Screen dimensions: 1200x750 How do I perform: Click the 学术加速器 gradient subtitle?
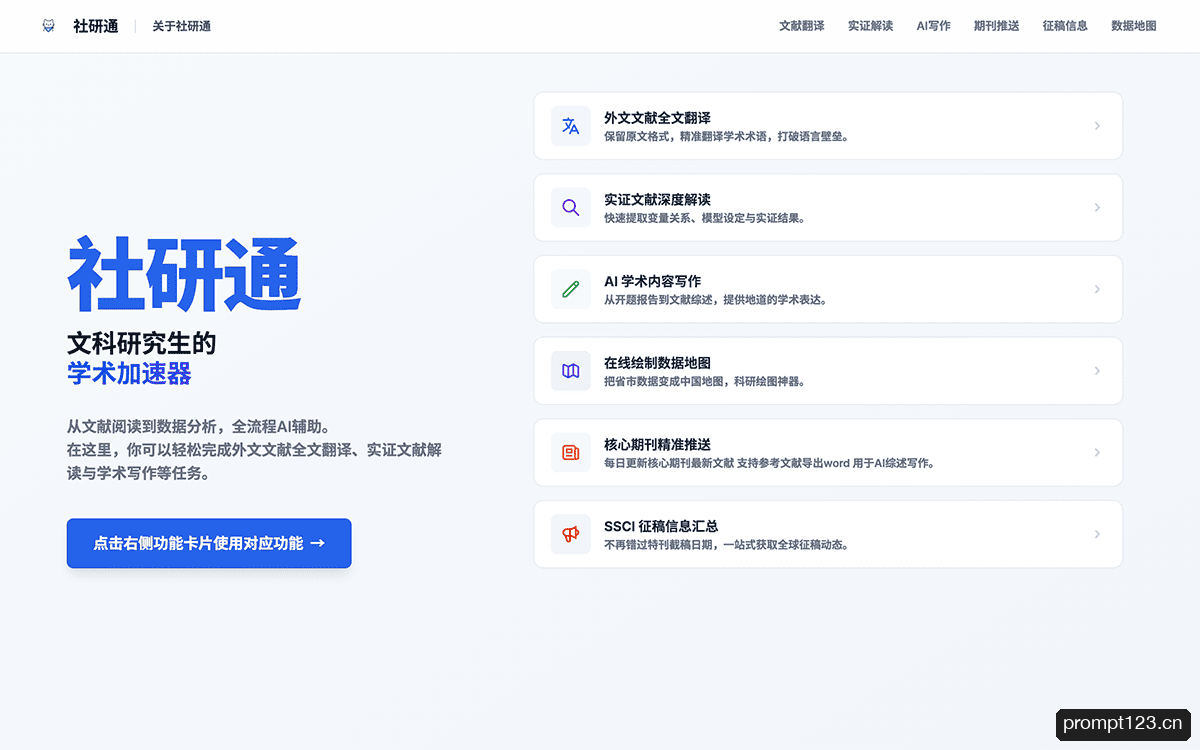129,374
